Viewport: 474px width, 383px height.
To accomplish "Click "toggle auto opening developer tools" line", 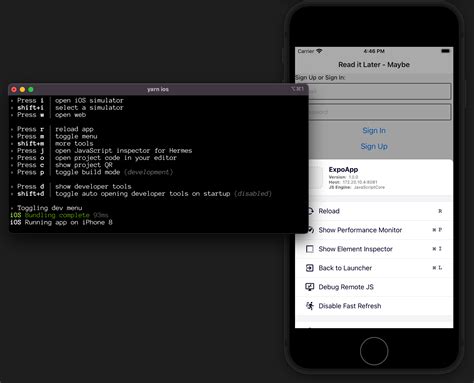I will coord(163,194).
